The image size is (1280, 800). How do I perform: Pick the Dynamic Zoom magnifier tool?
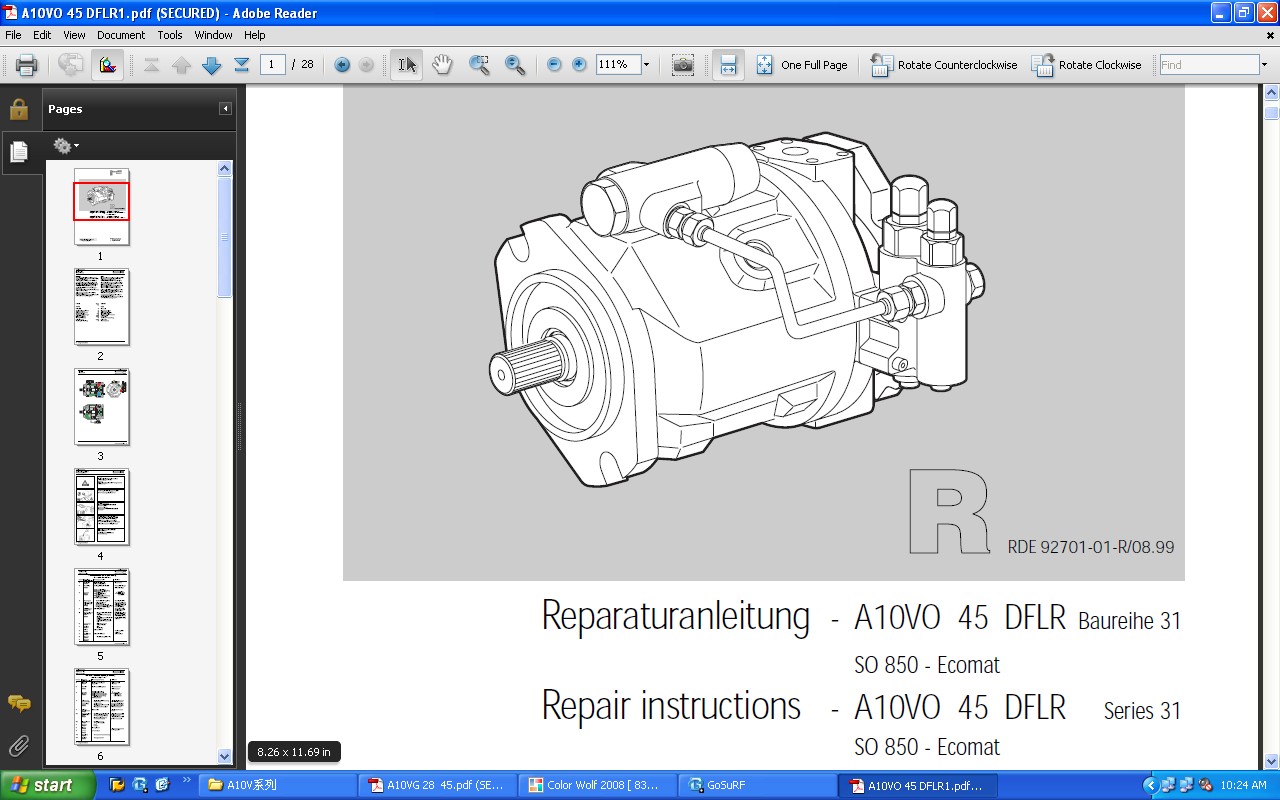click(515, 65)
